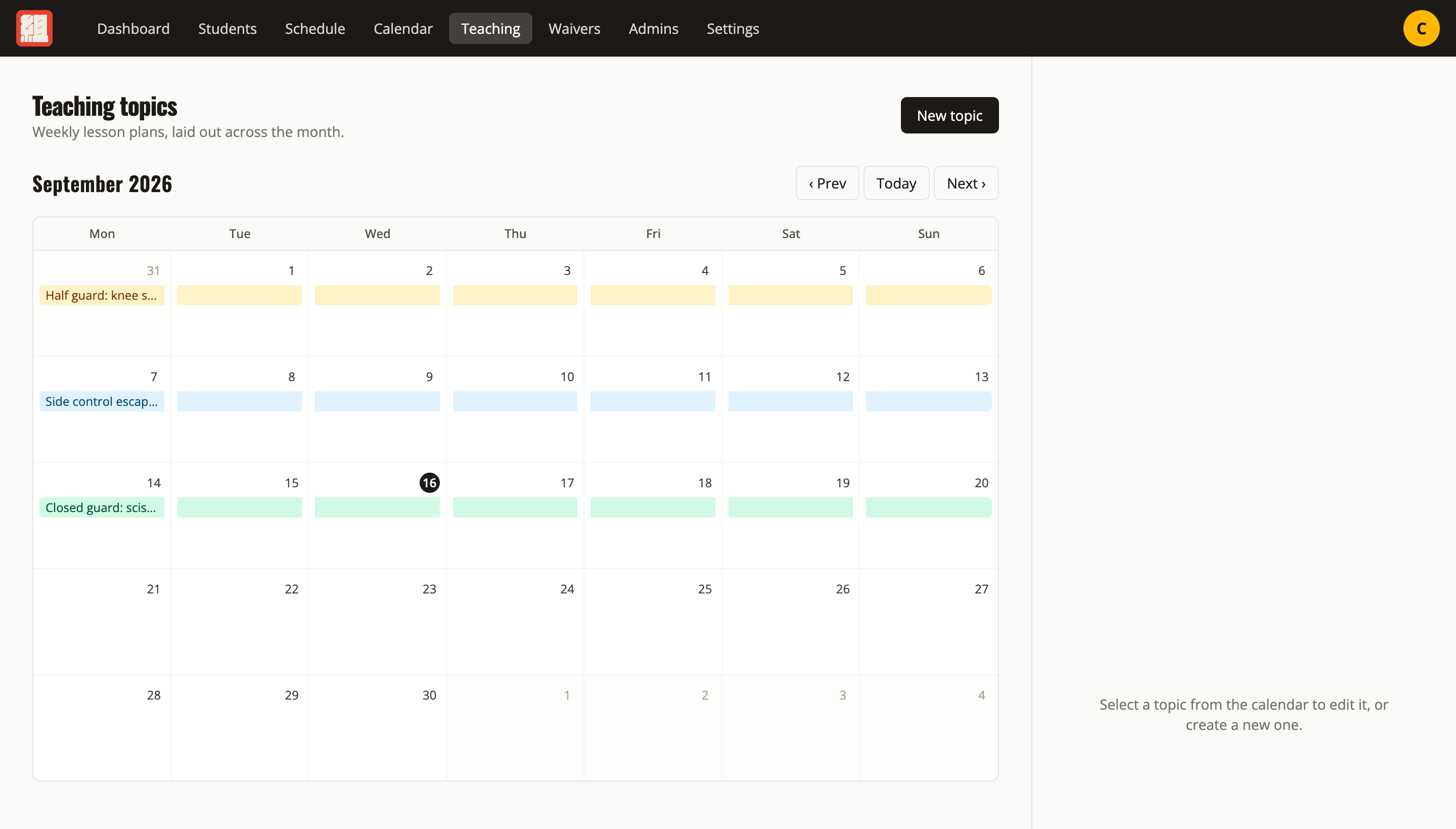Viewport: 1456px width, 829px height.
Task: Select the Teaching nav item
Action: click(x=490, y=28)
